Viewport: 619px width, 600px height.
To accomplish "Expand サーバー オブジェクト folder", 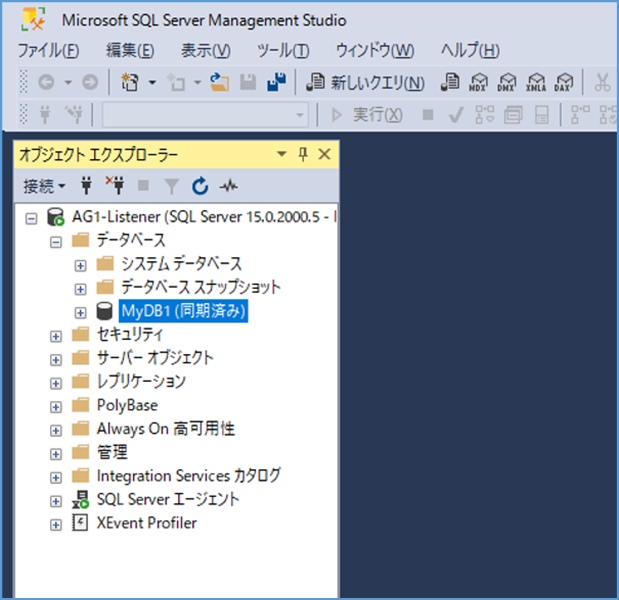I will (56, 360).
